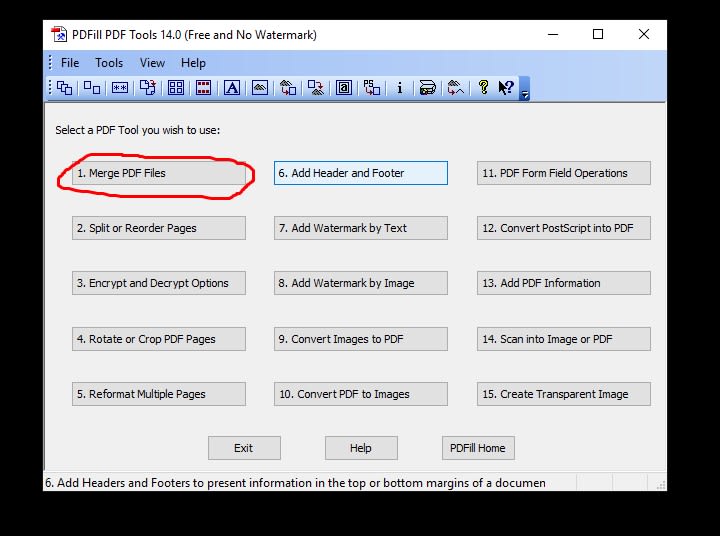Click the PDF Information 'i' icon
The image size is (720, 536).
coord(399,88)
